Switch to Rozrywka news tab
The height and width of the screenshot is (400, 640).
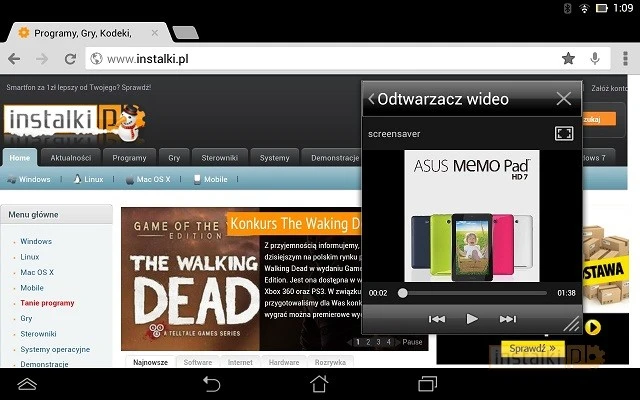pyautogui.click(x=330, y=362)
